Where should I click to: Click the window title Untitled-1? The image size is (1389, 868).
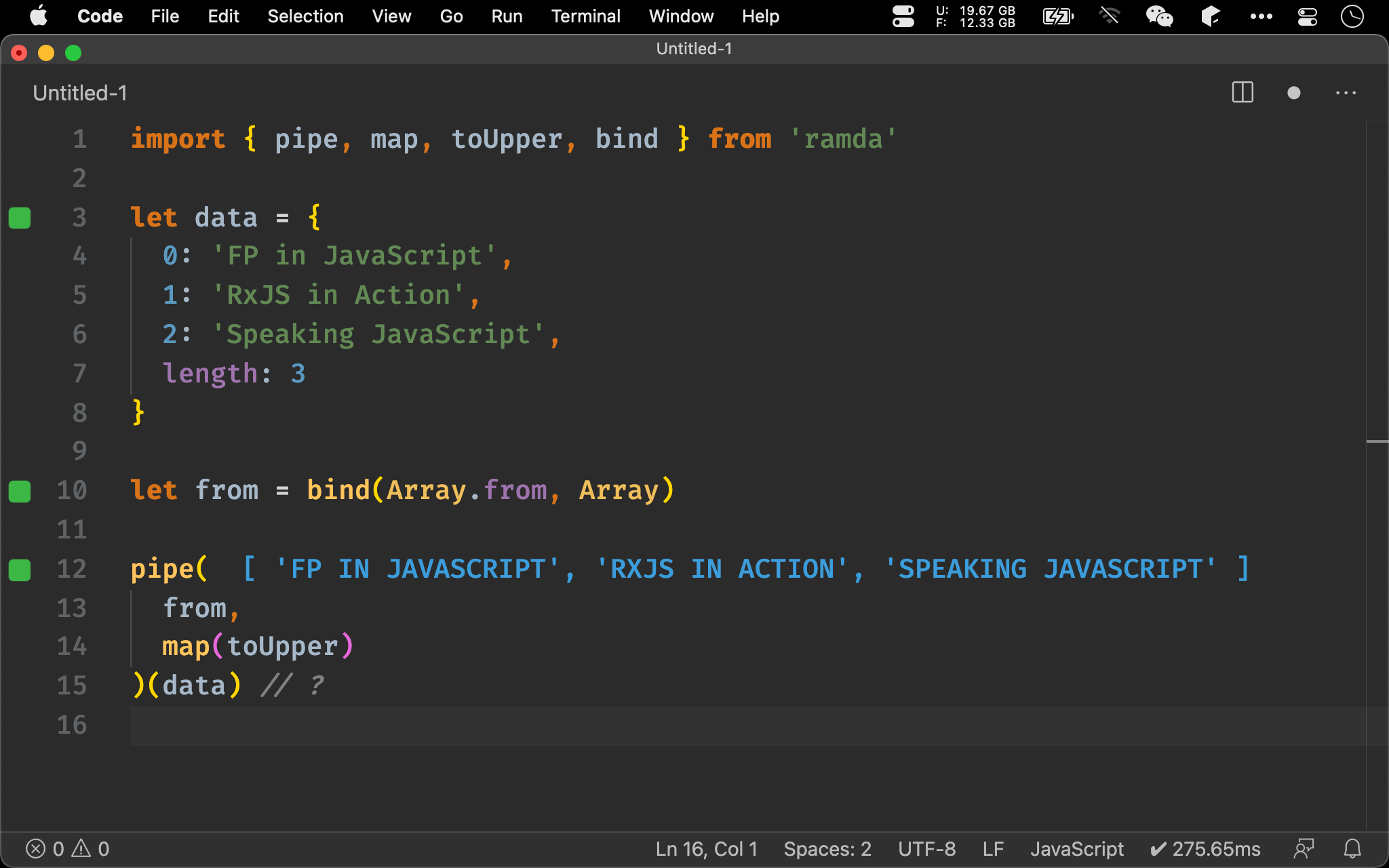pos(694,49)
